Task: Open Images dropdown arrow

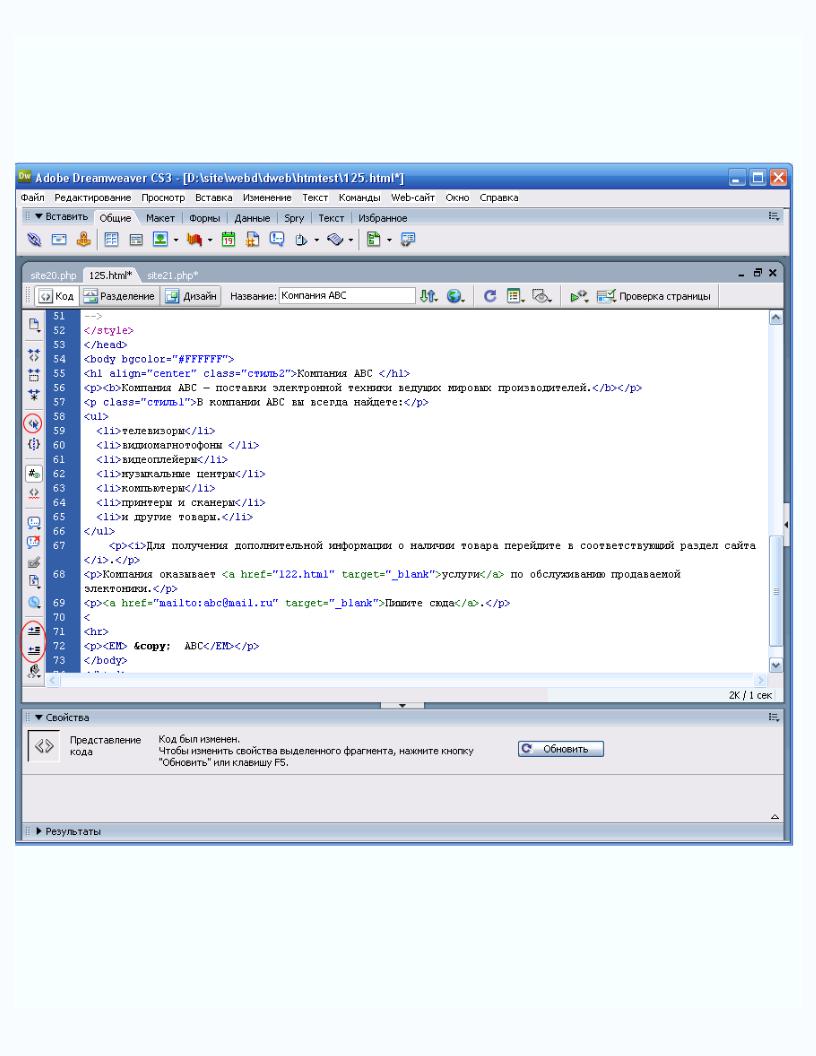Action: [x=176, y=240]
